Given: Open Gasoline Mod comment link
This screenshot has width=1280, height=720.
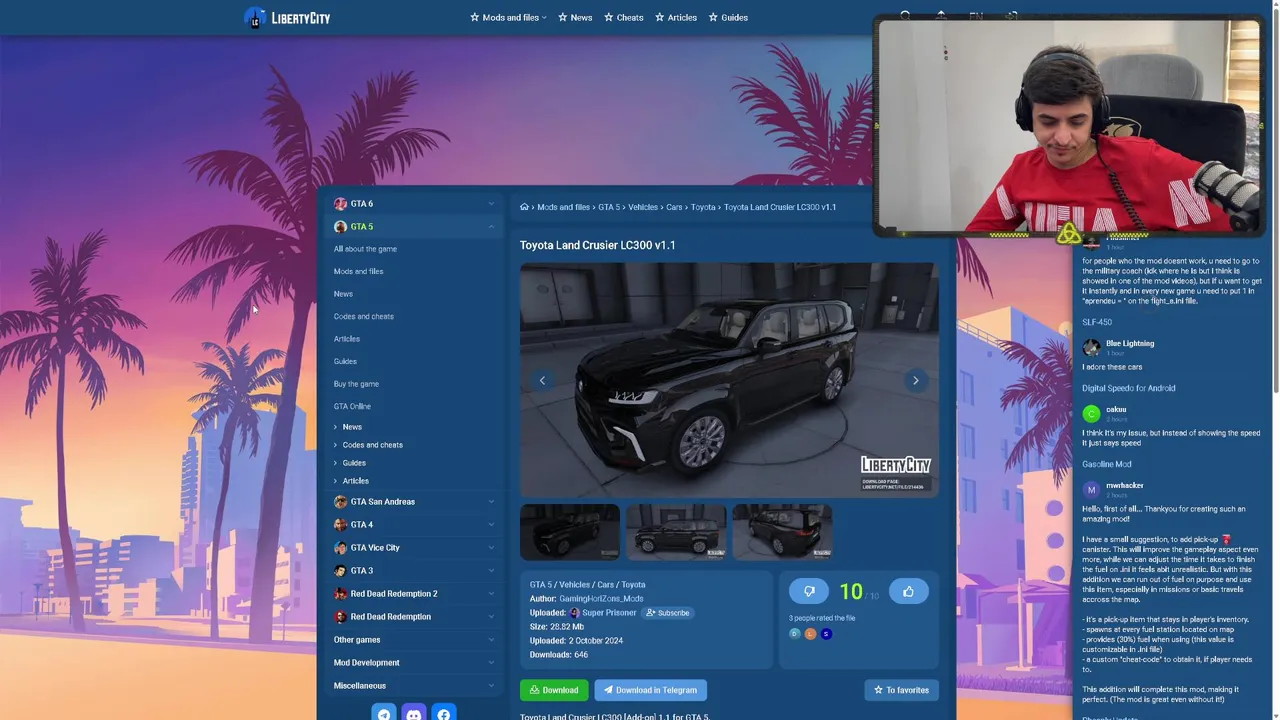Looking at the screenshot, I should pyautogui.click(x=1107, y=464).
